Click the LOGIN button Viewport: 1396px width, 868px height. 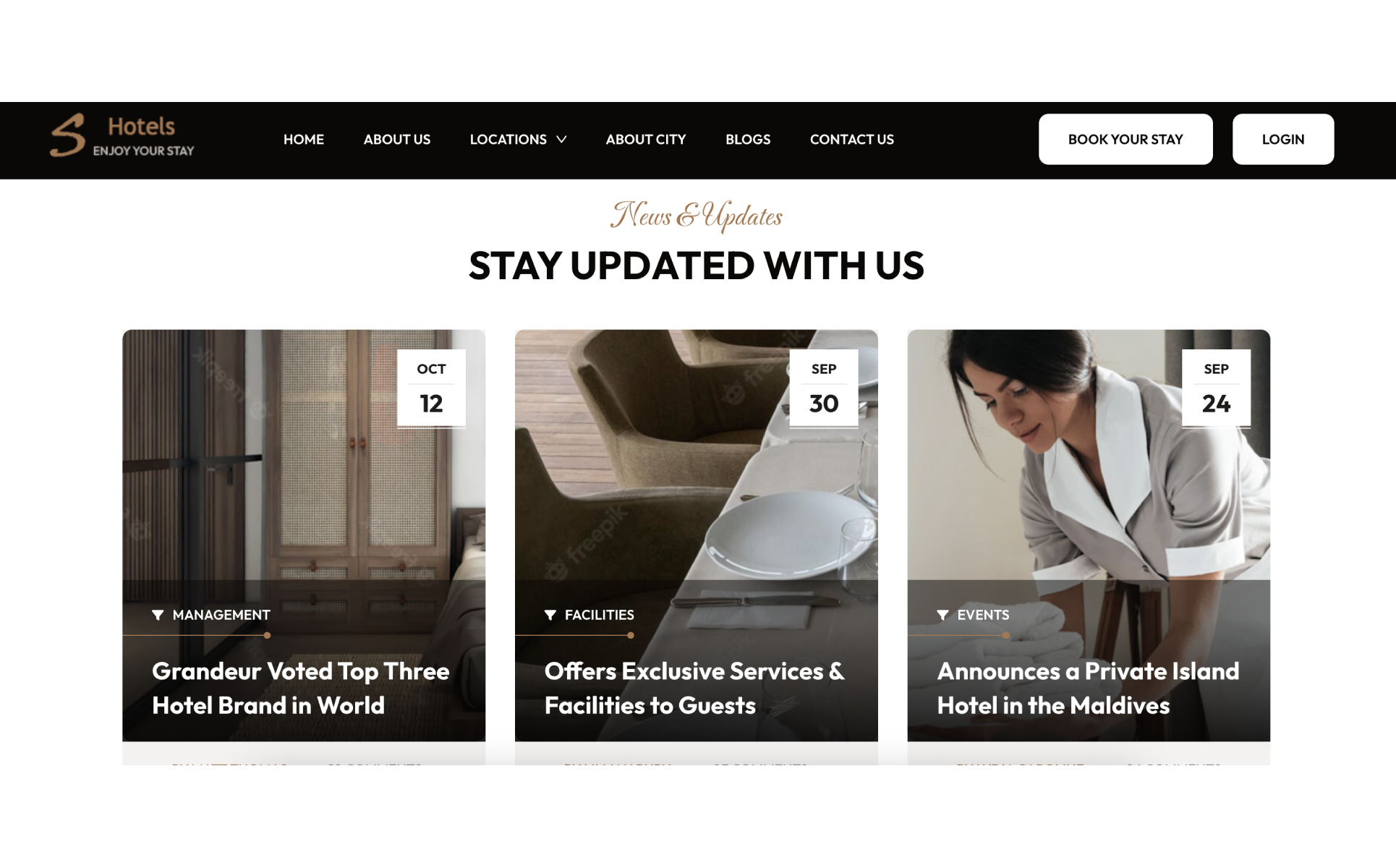[x=1283, y=139]
